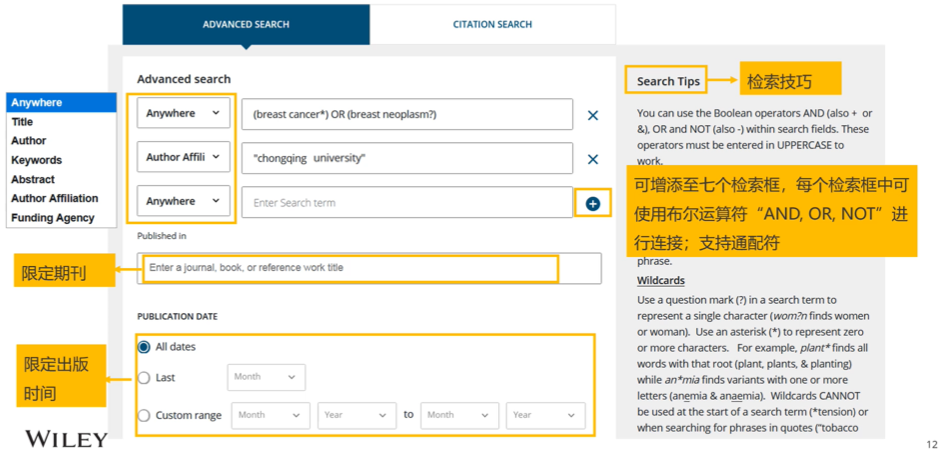Screen dimensions: 942x450
Task: Select the Last radio button
Action: [x=144, y=378]
